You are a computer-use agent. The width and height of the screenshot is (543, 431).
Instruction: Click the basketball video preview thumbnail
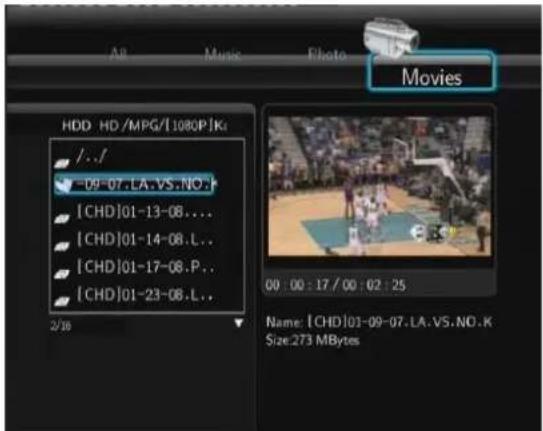380,187
